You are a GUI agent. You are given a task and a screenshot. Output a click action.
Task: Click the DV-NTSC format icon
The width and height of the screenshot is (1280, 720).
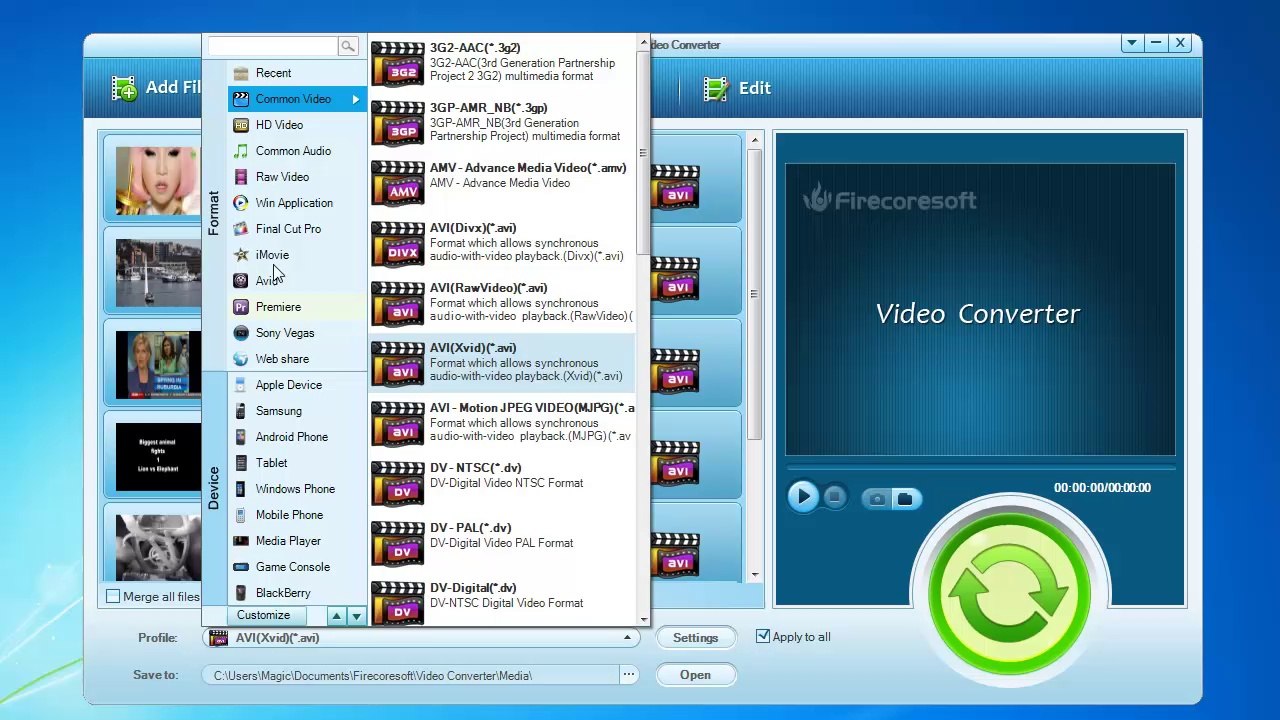pyautogui.click(x=398, y=484)
